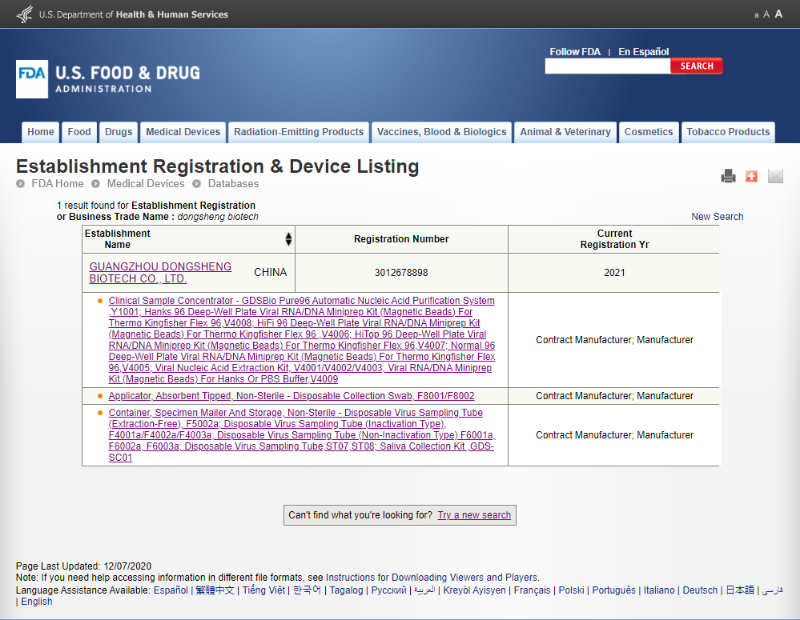Viewport: 800px width, 620px height.
Task: Select Português language link
Action: click(613, 590)
